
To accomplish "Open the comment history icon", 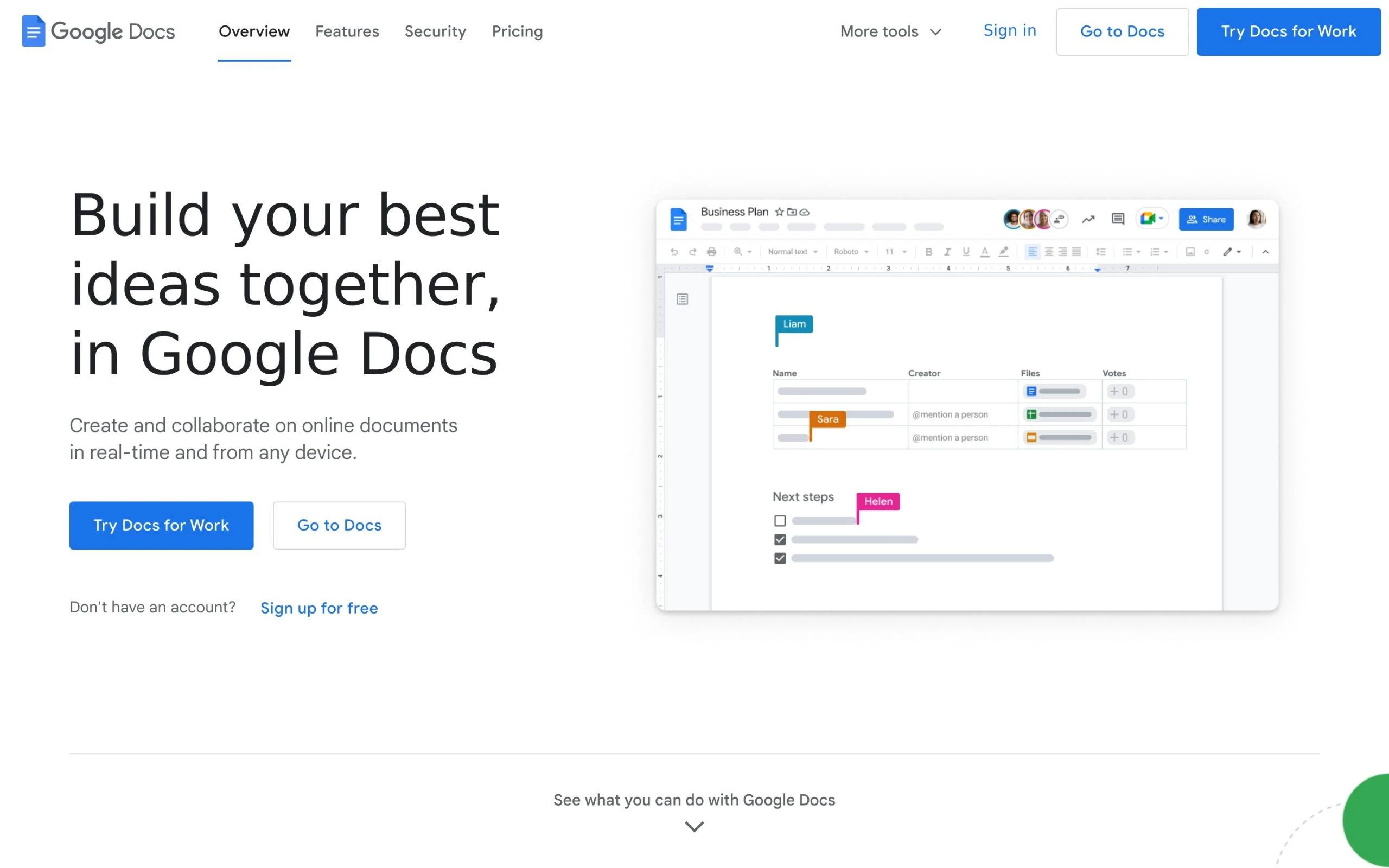I will pos(1118,219).
